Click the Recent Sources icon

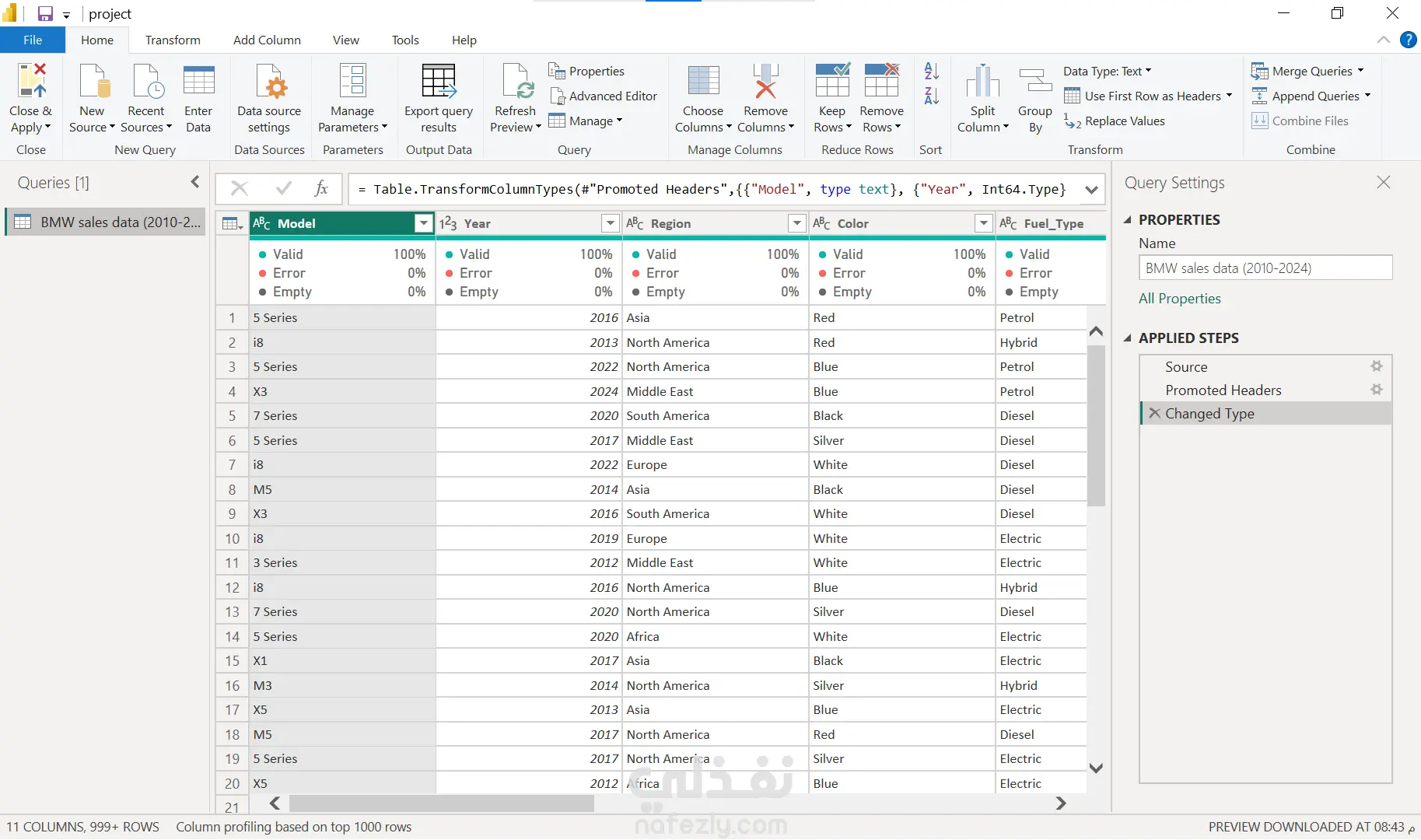point(147,81)
